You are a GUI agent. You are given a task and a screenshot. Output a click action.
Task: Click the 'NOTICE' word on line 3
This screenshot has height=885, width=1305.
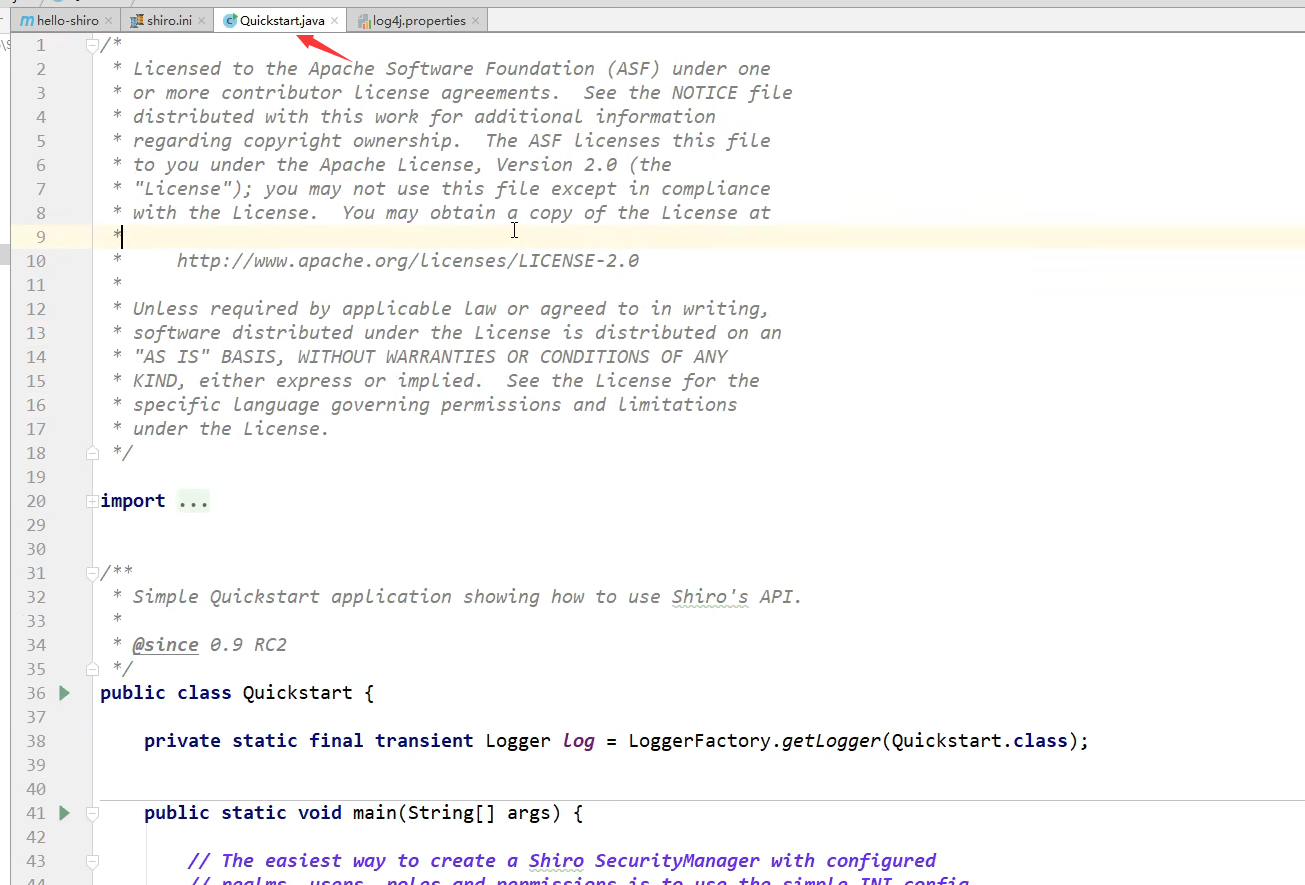[705, 93]
